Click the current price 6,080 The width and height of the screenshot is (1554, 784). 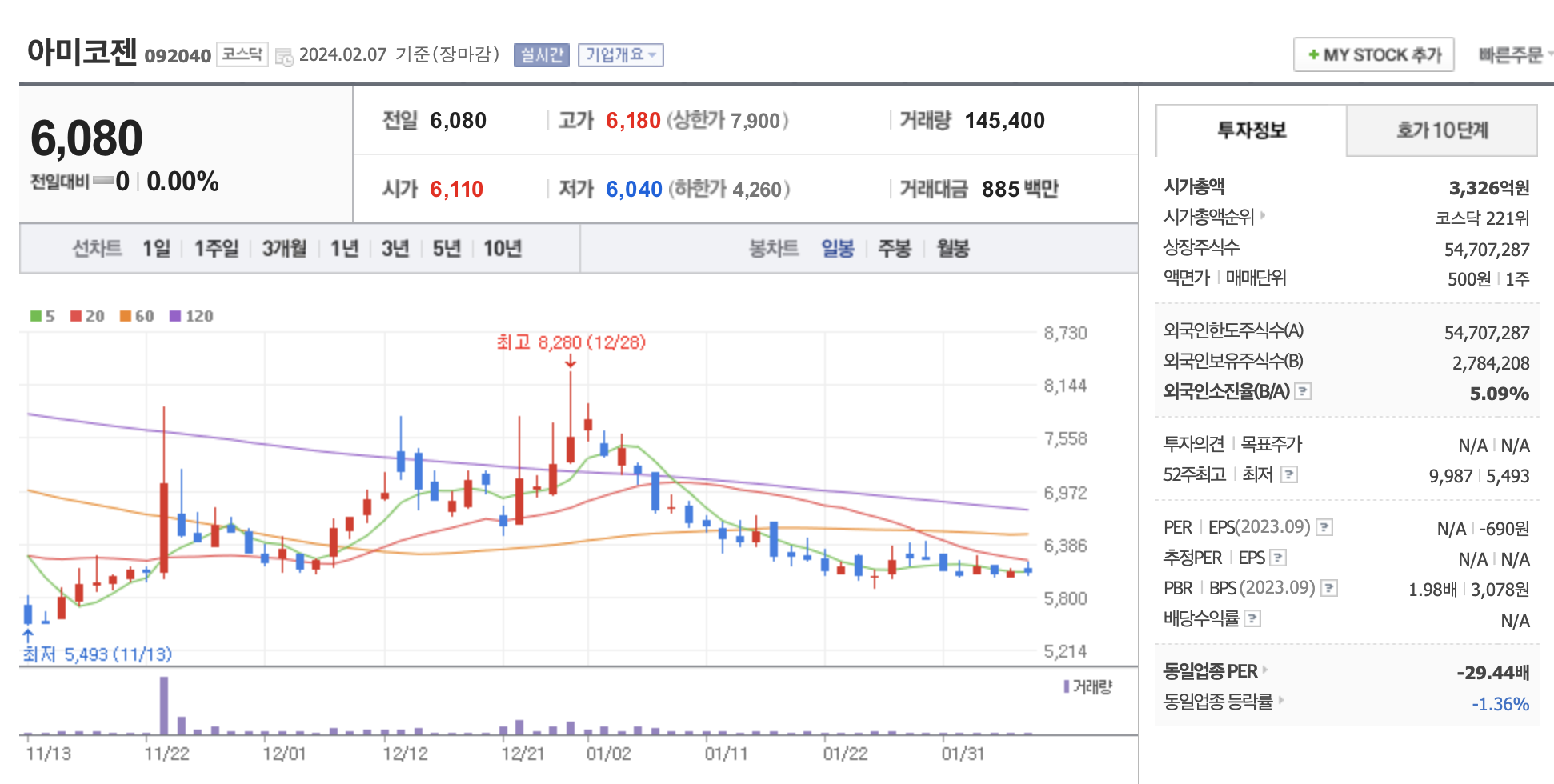point(86,138)
